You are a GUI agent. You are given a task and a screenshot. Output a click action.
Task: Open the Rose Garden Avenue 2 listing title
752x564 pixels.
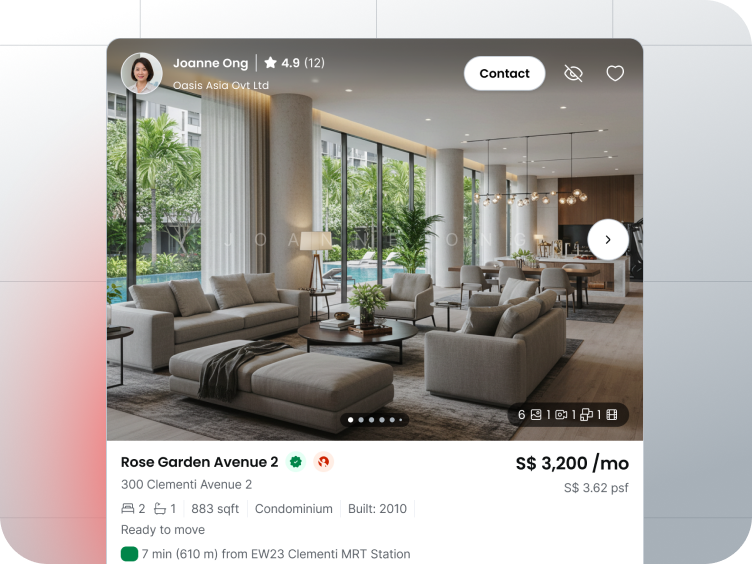(x=200, y=462)
